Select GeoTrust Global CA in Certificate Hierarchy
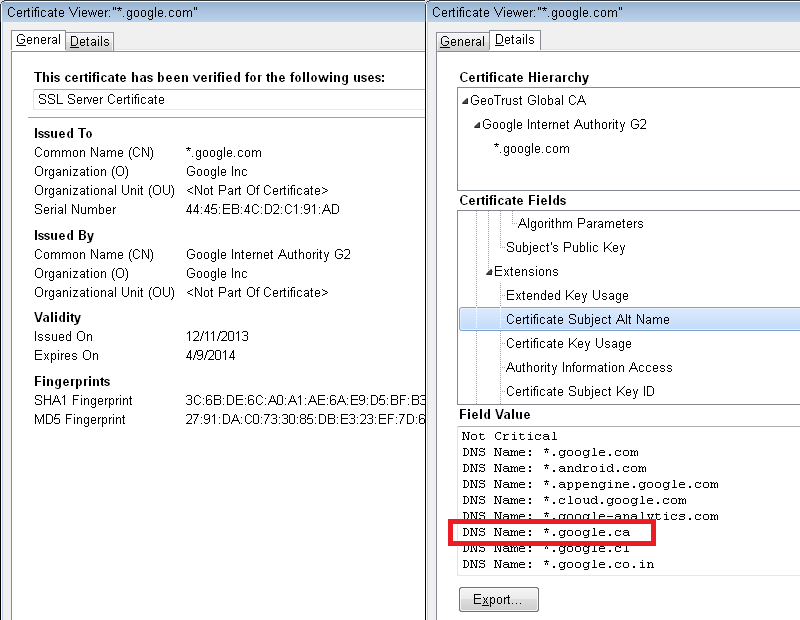This screenshot has height=620, width=800. coord(528,101)
